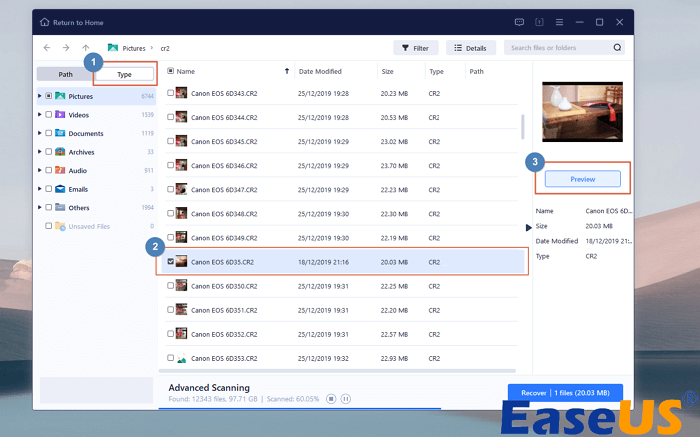Screen dimensions: 700x437
Task: Uncheck the Canon EOS 6D35.CR2 file
Action: click(171, 262)
